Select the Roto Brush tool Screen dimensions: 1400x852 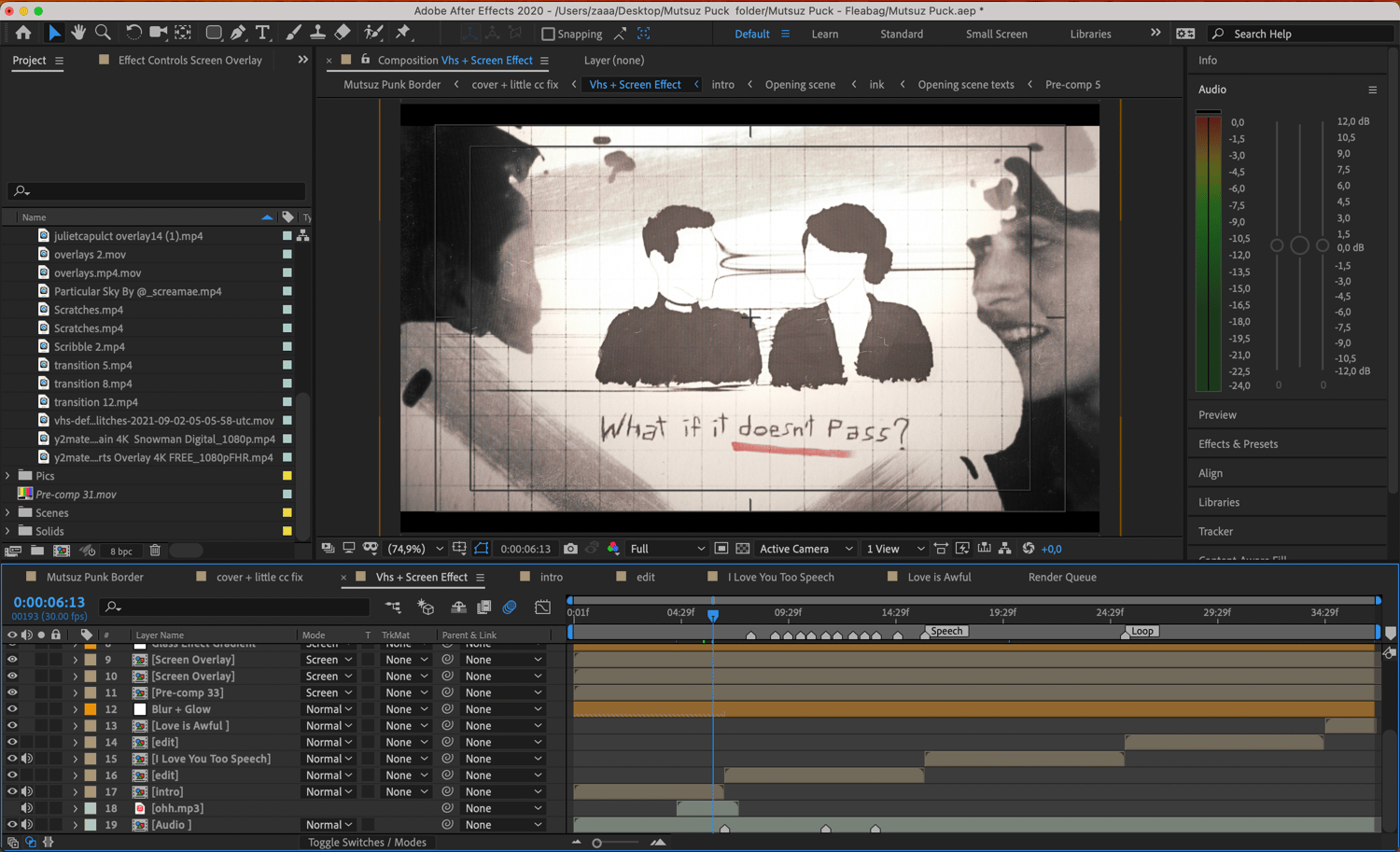(x=373, y=33)
